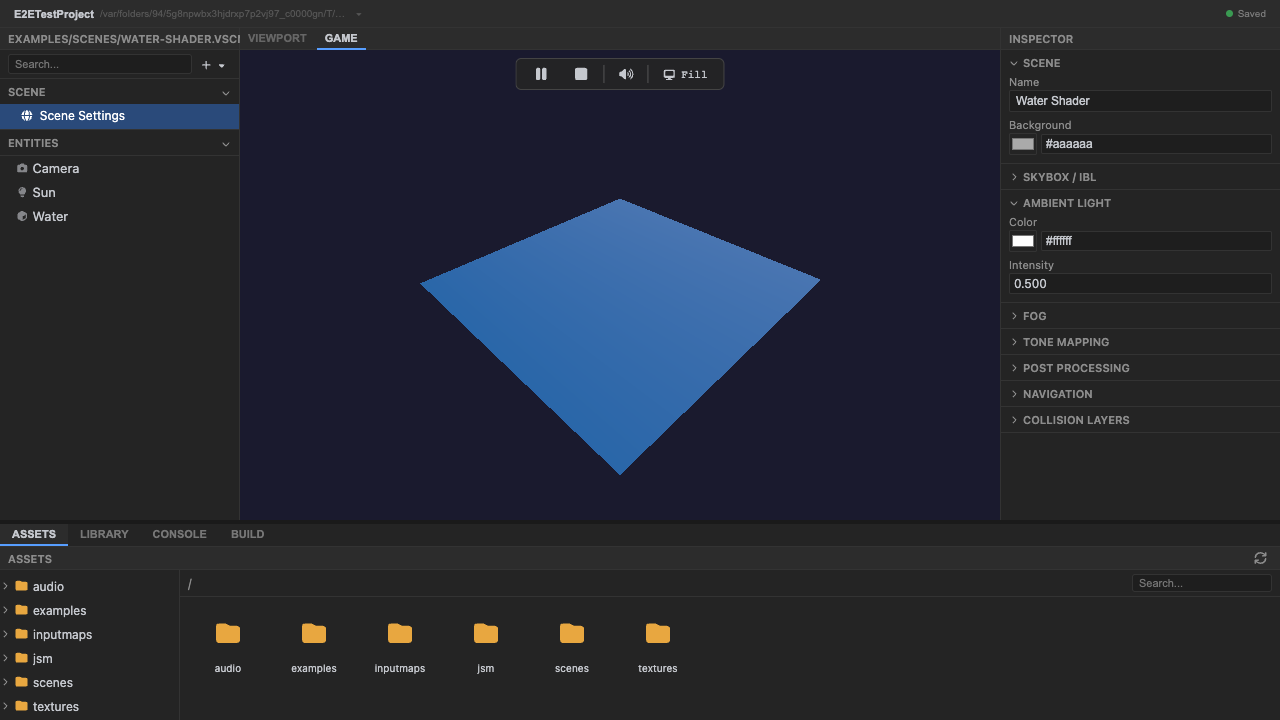1280x720 pixels.
Task: Click the audio folder icon in the asset tree
Action: coord(21,586)
